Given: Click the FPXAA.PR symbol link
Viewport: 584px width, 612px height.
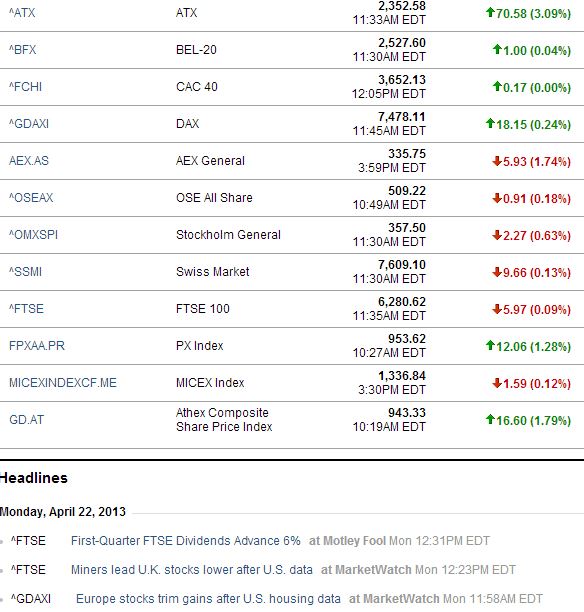Looking at the screenshot, I should click(37, 346).
